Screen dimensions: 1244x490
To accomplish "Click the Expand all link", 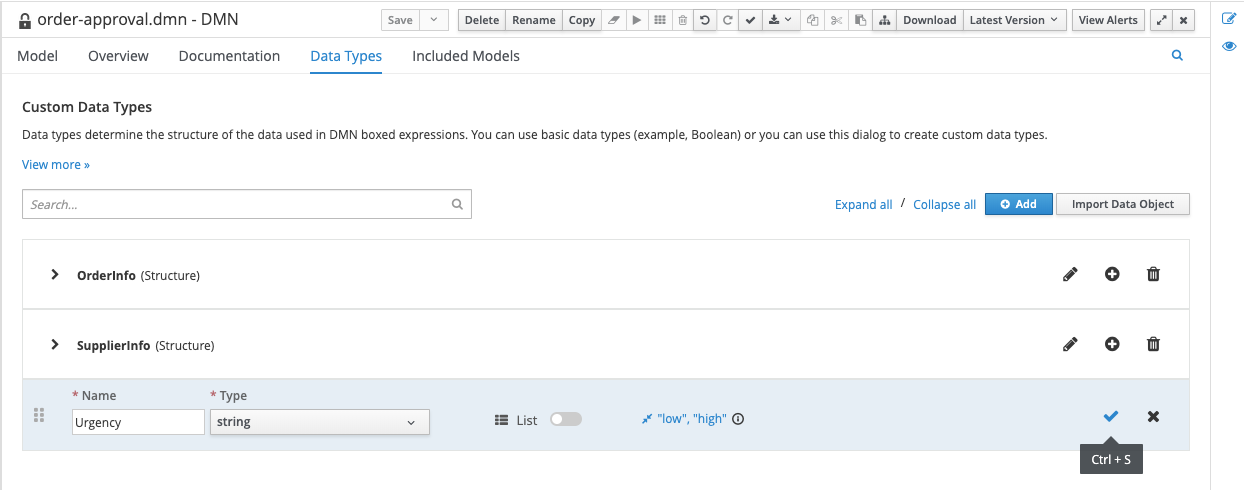I will 864,204.
